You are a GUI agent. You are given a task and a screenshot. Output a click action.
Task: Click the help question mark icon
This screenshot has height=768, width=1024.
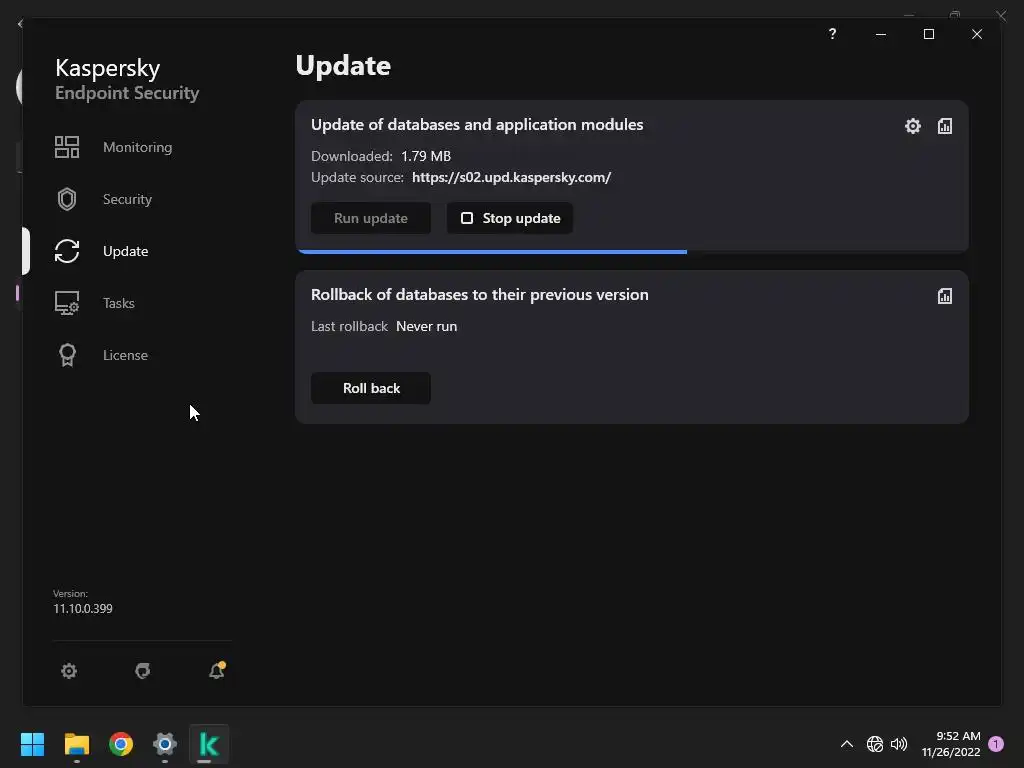832,33
